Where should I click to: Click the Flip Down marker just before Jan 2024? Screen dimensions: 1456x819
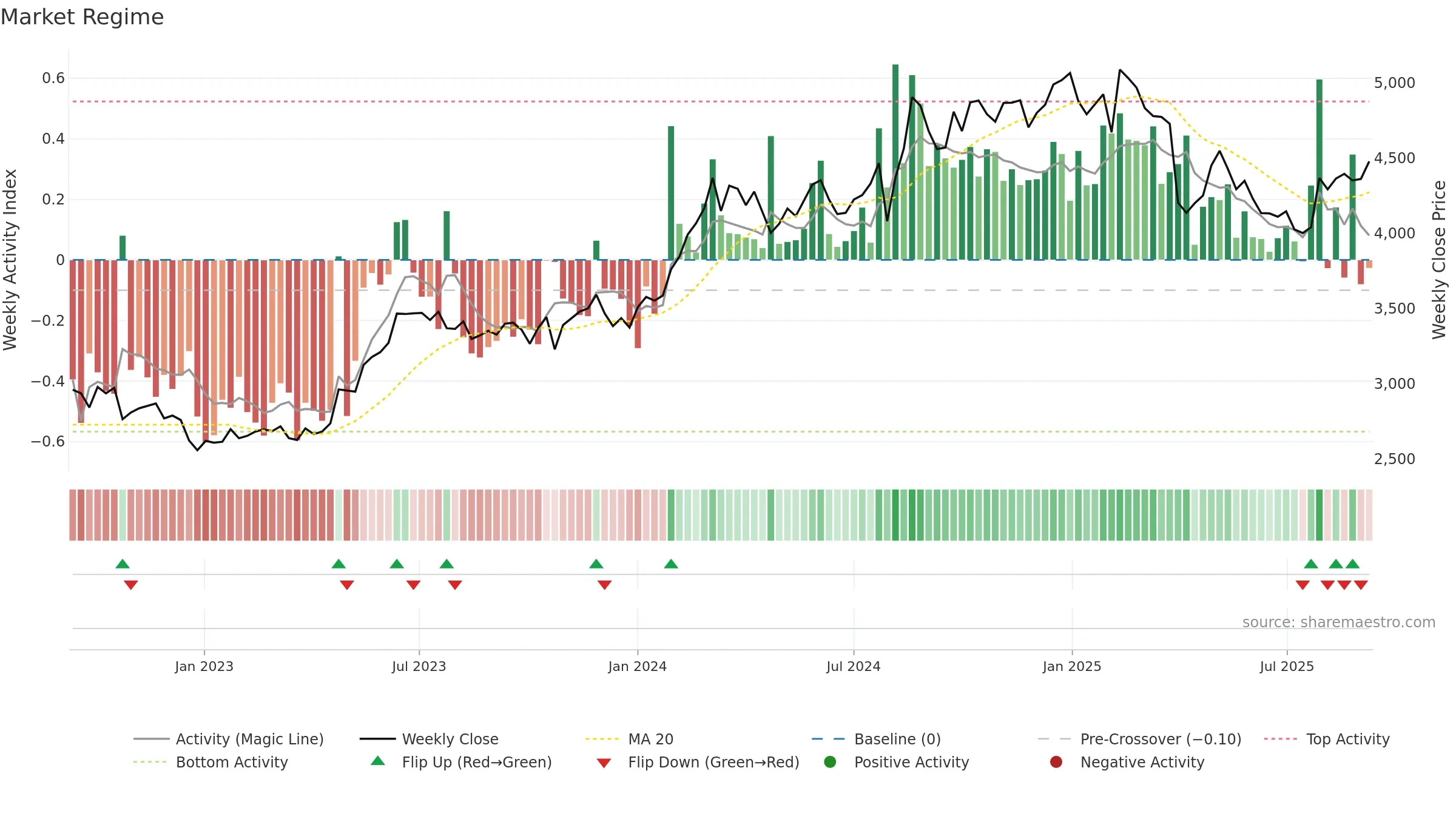tap(605, 585)
